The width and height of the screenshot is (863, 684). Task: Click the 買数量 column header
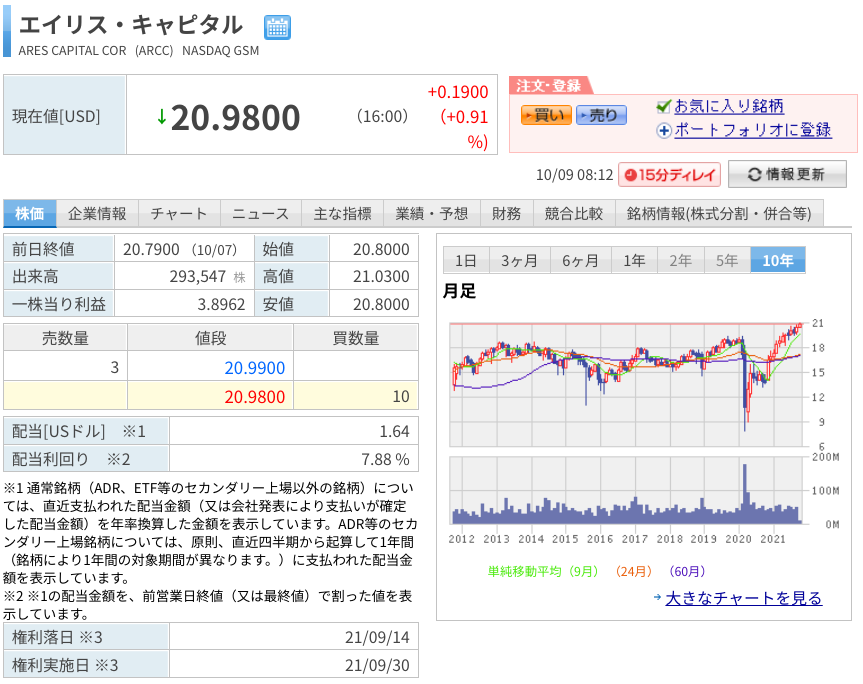click(356, 338)
